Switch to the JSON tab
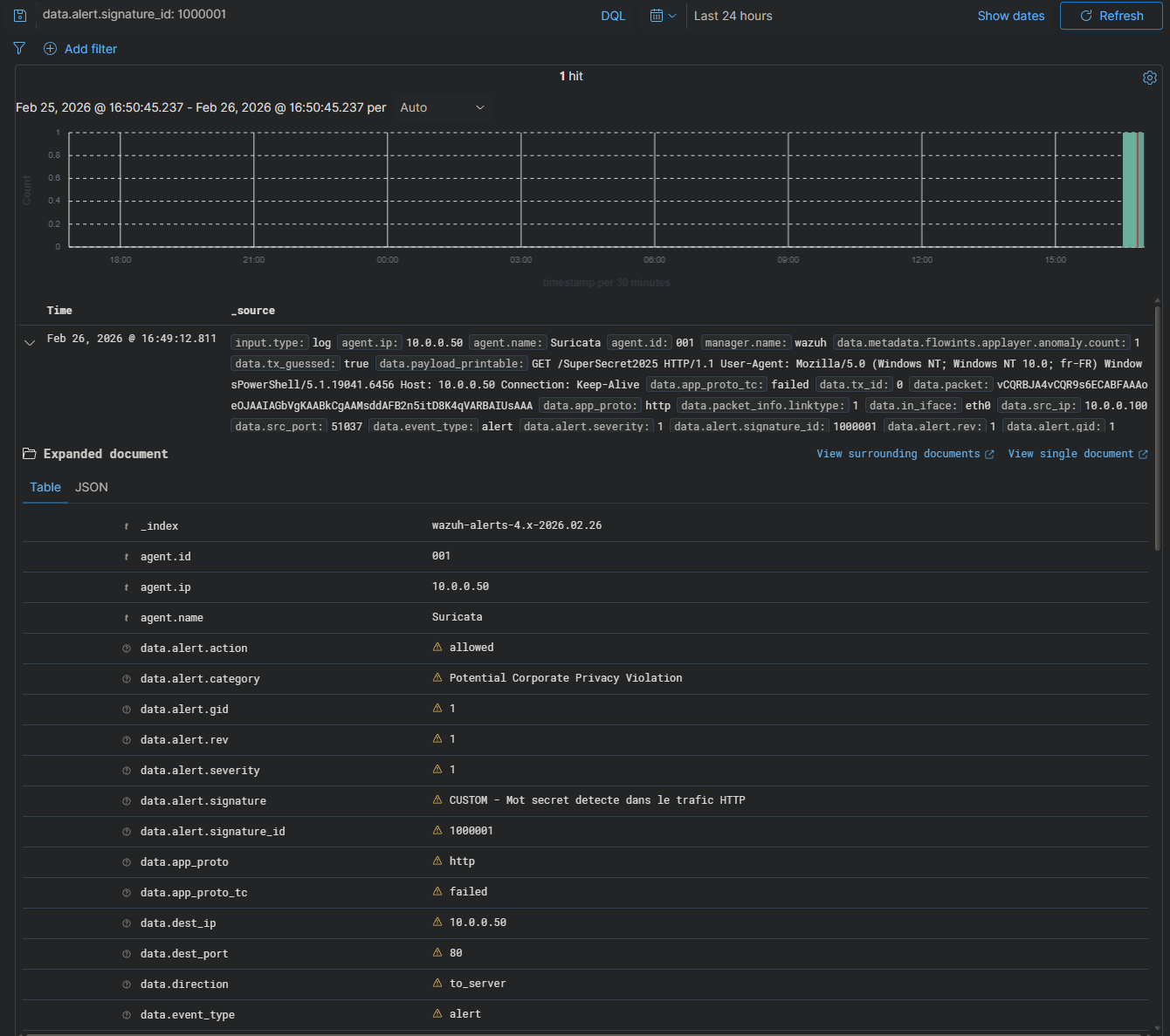The width and height of the screenshot is (1170, 1036). (x=92, y=487)
